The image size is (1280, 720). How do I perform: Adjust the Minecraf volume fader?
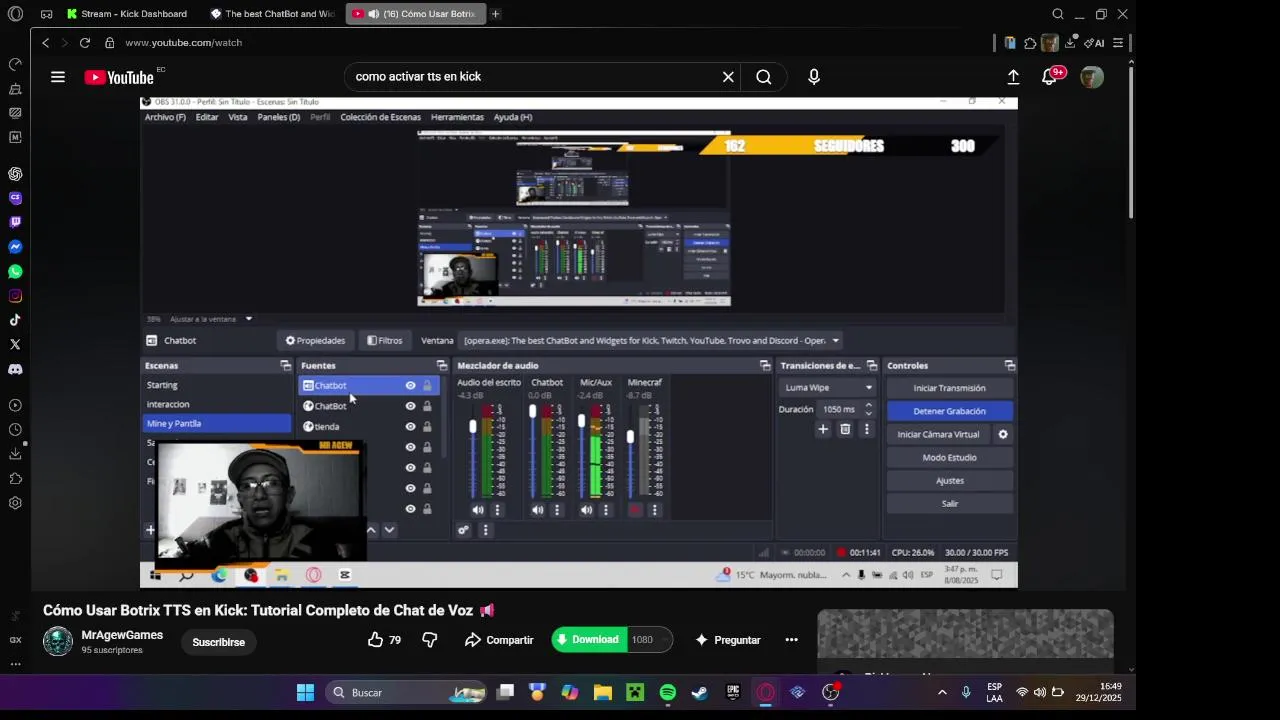point(630,437)
